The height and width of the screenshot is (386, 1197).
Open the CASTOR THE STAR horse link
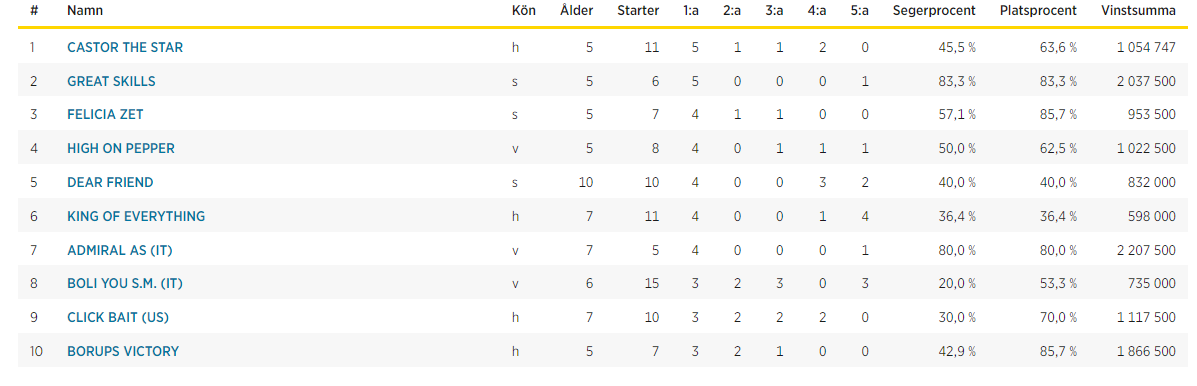tap(125, 47)
